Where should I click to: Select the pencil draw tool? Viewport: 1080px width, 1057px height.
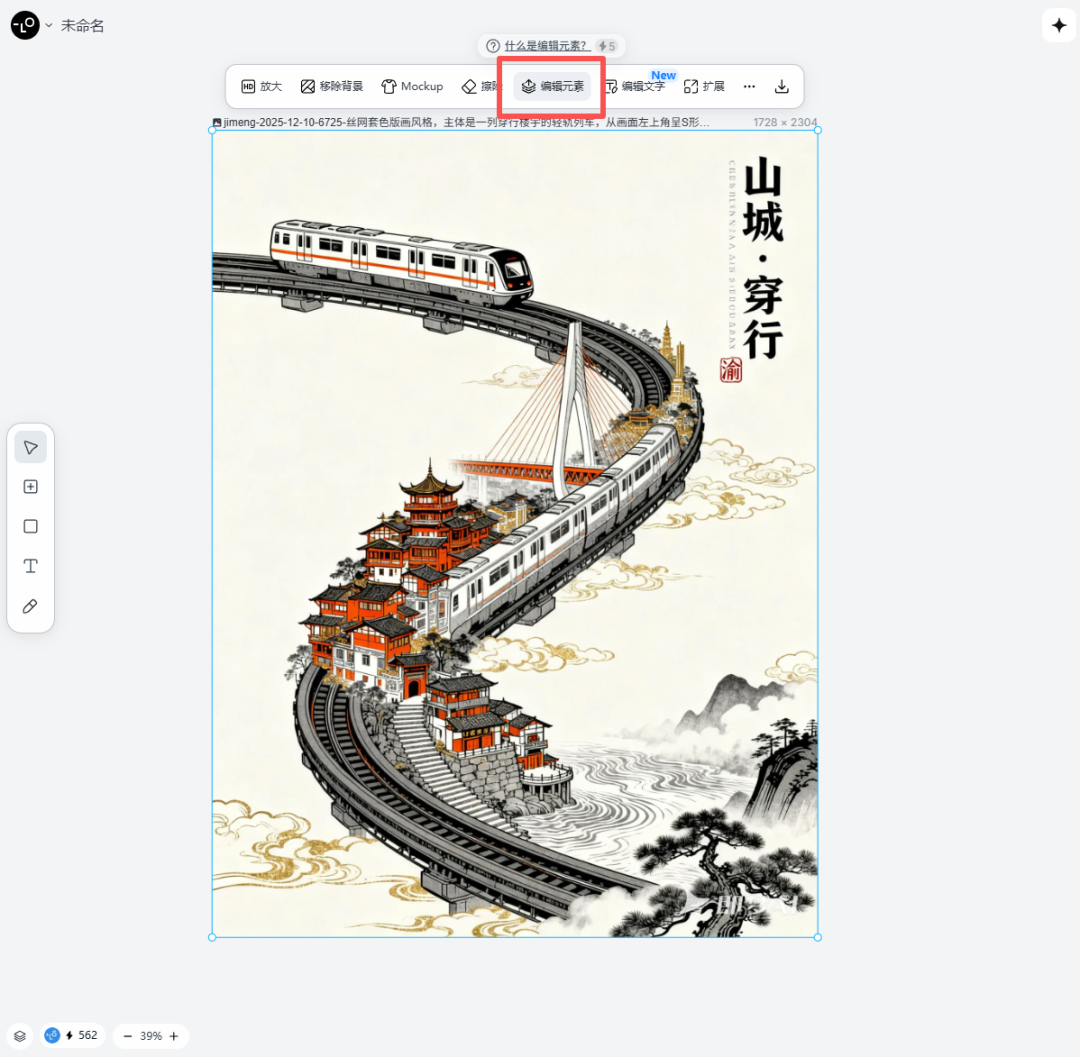tap(30, 606)
